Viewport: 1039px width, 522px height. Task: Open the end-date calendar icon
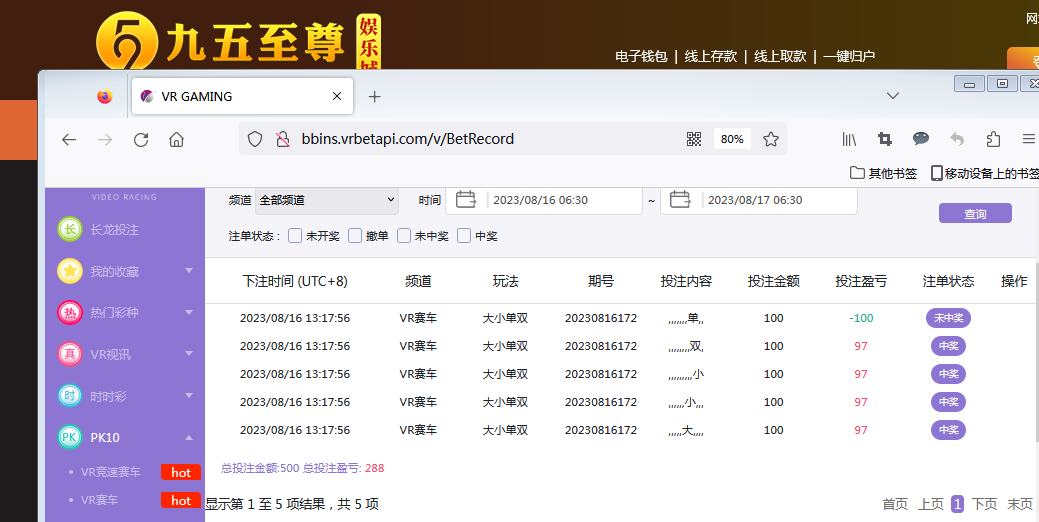(x=681, y=200)
